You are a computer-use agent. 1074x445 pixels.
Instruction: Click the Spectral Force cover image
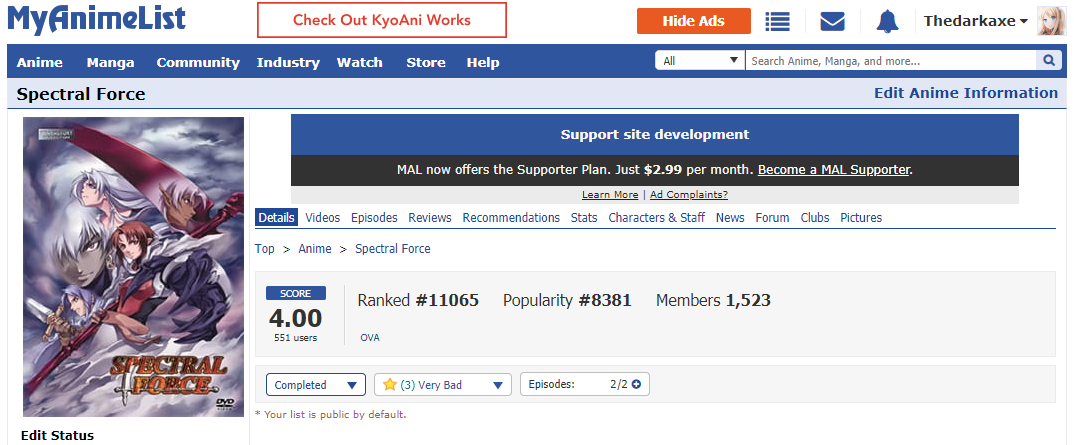pyautogui.click(x=134, y=265)
